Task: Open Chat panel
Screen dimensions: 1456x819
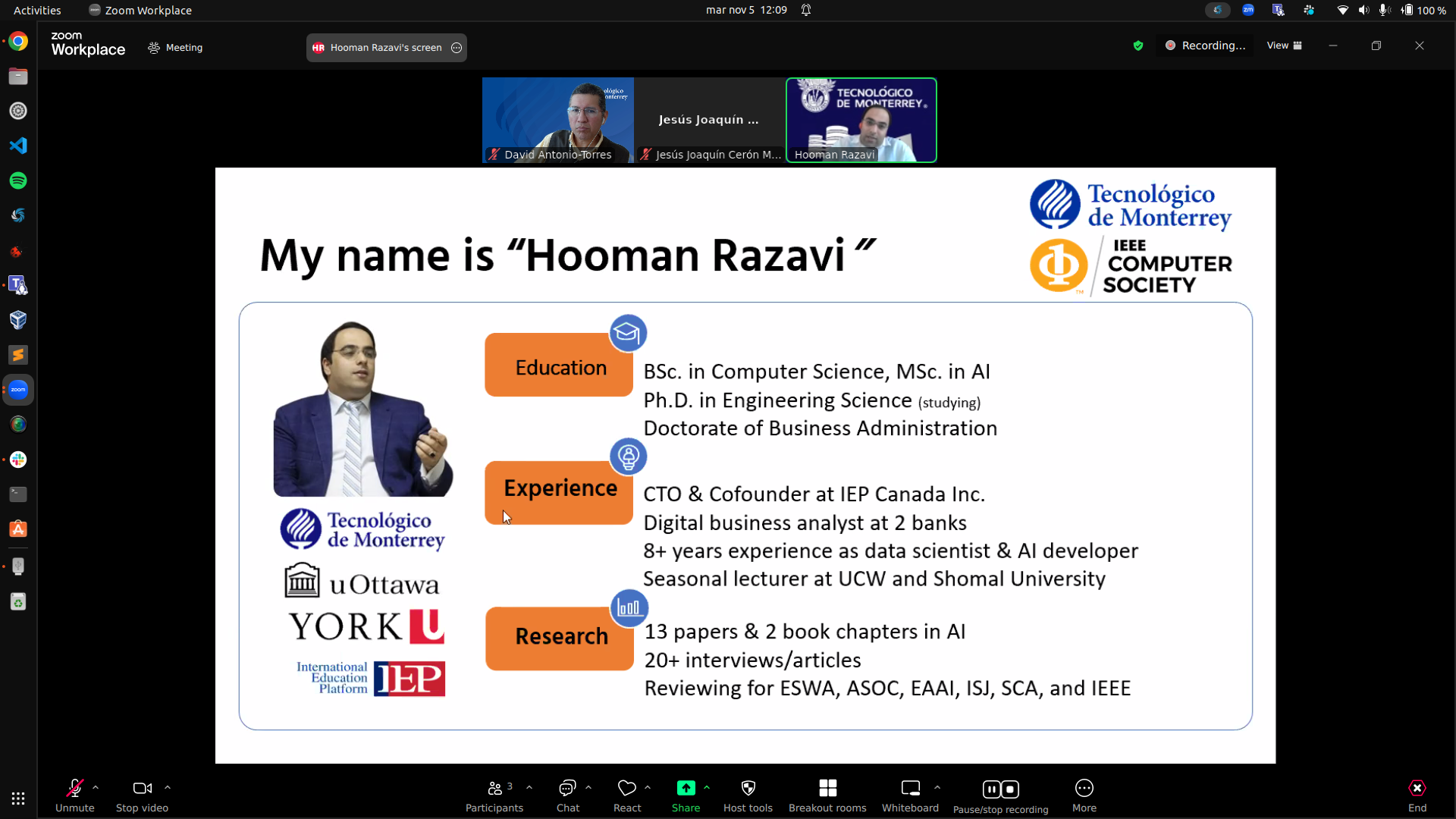Action: point(567,795)
